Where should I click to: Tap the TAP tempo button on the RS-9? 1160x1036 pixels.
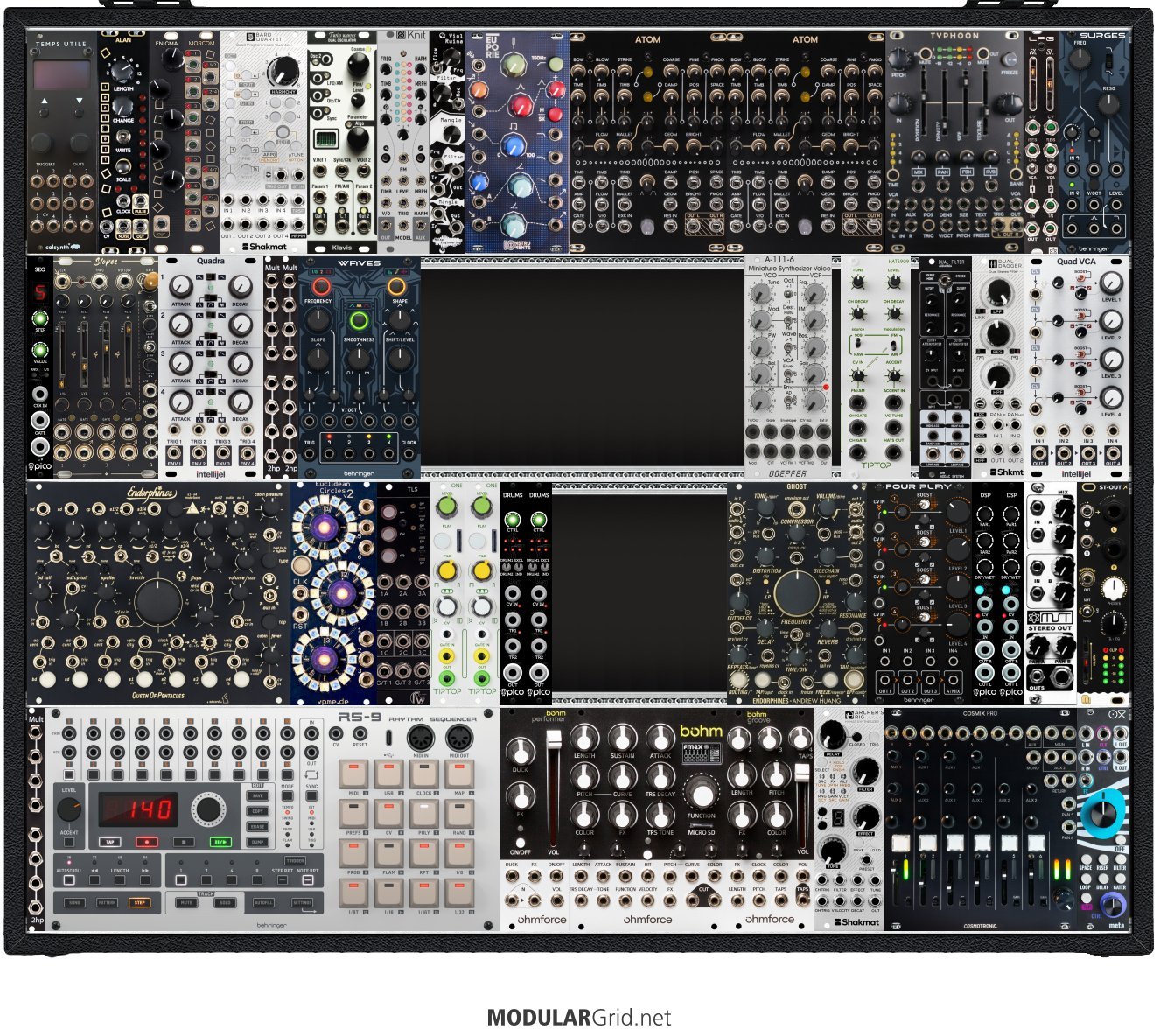pos(110,842)
